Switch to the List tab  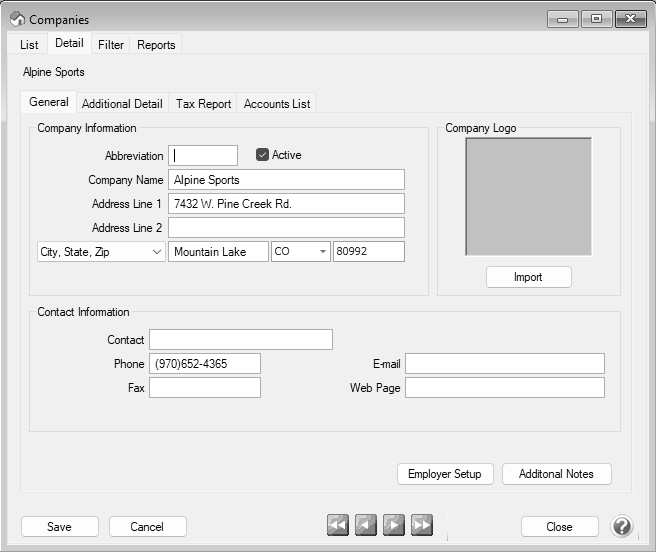coord(29,45)
